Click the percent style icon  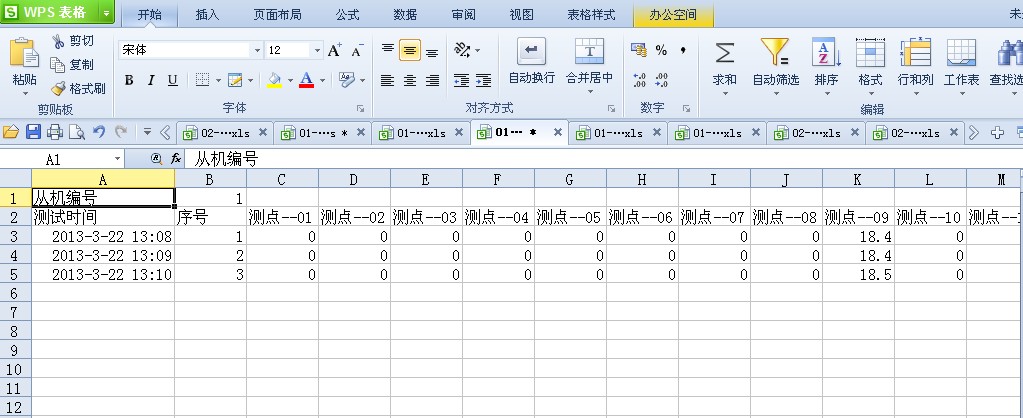point(661,50)
